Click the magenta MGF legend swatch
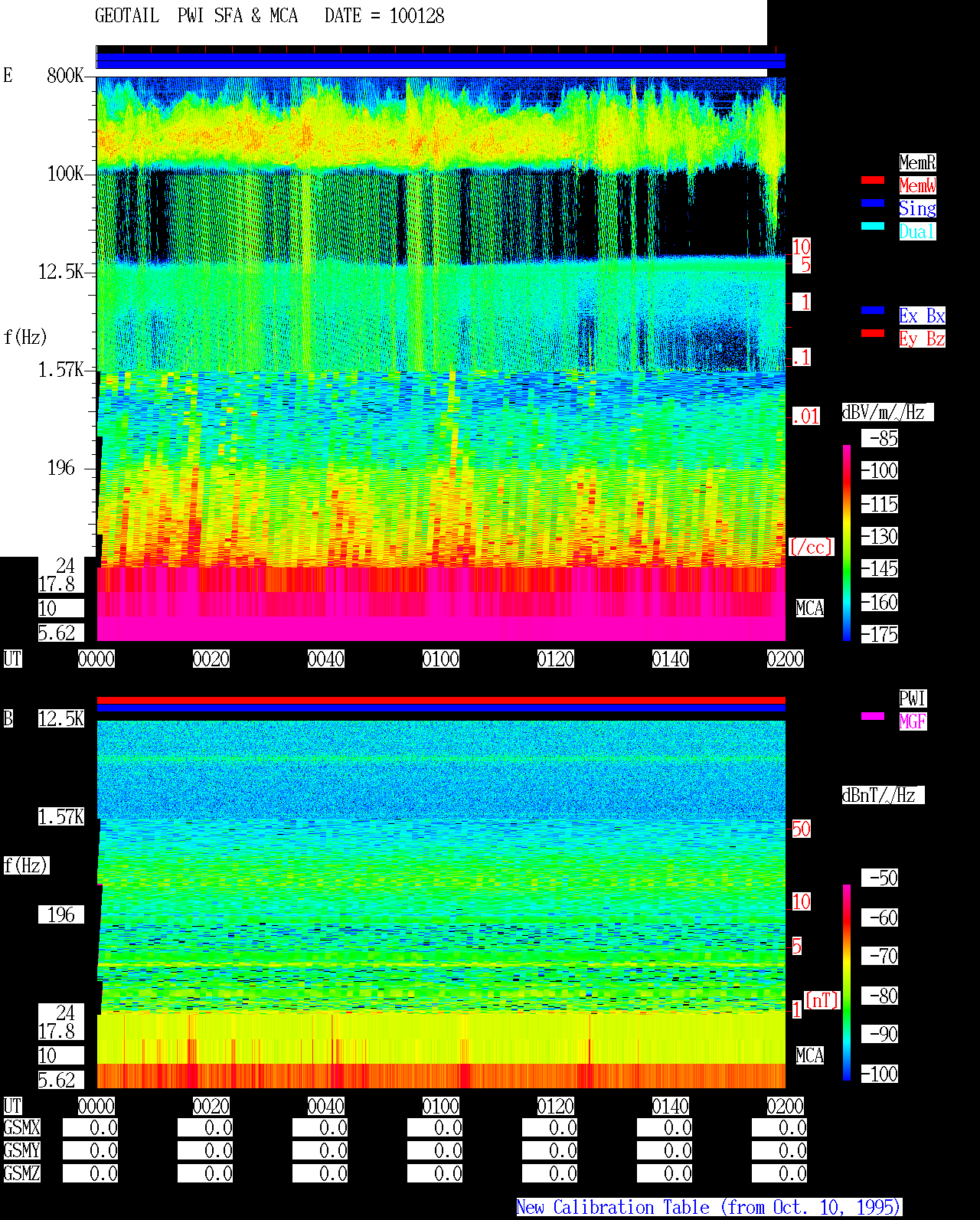980x1220 pixels. point(873,716)
